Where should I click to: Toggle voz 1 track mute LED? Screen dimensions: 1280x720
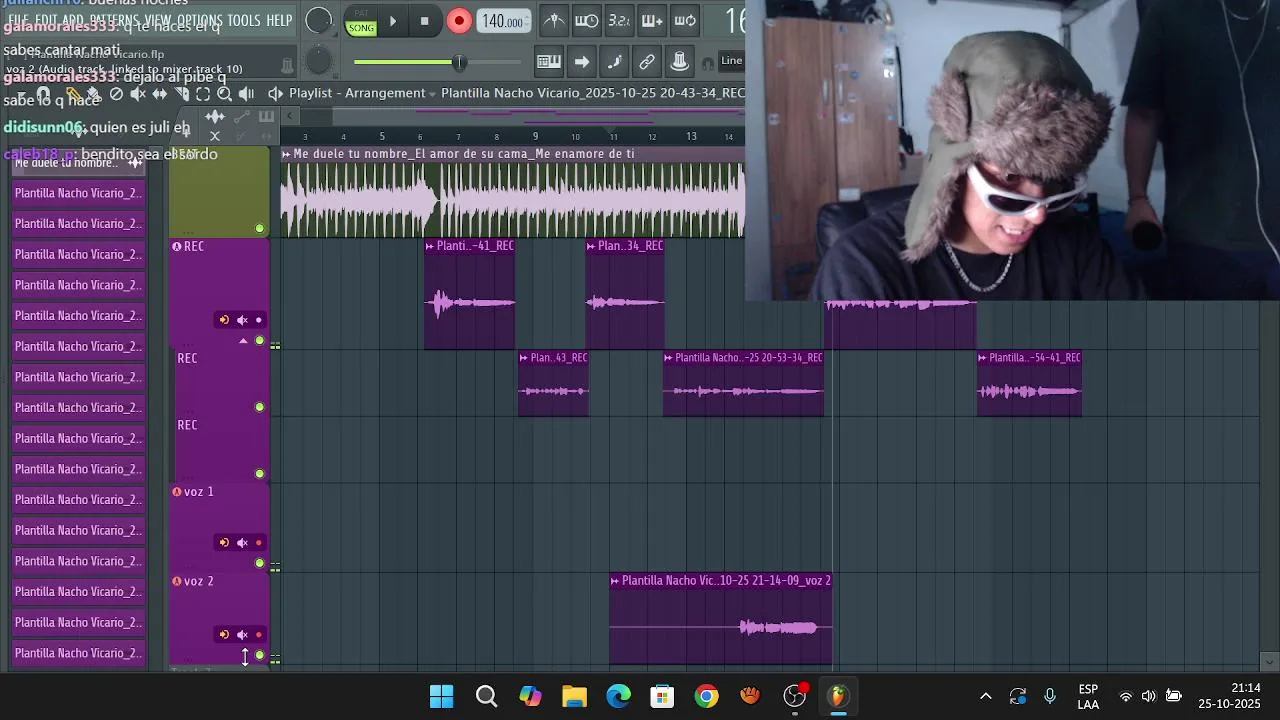pyautogui.click(x=260, y=563)
